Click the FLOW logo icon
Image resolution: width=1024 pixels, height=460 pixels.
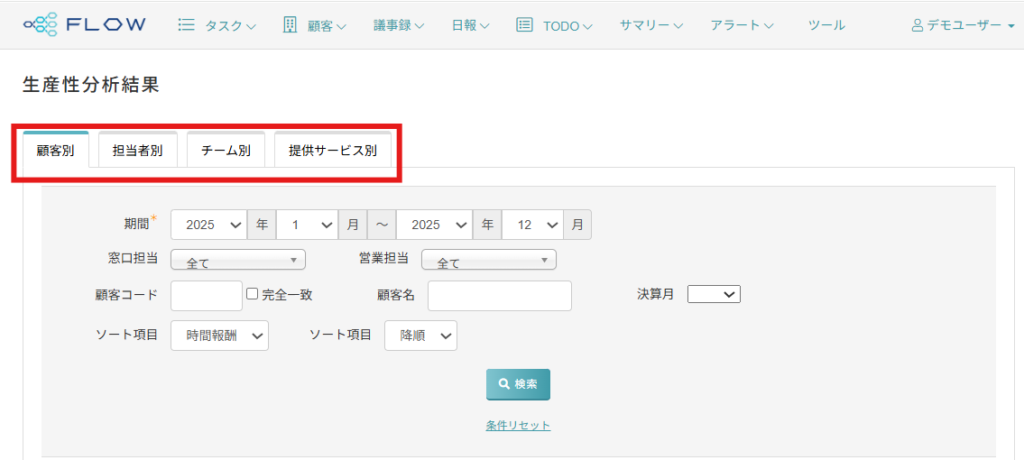(42, 24)
